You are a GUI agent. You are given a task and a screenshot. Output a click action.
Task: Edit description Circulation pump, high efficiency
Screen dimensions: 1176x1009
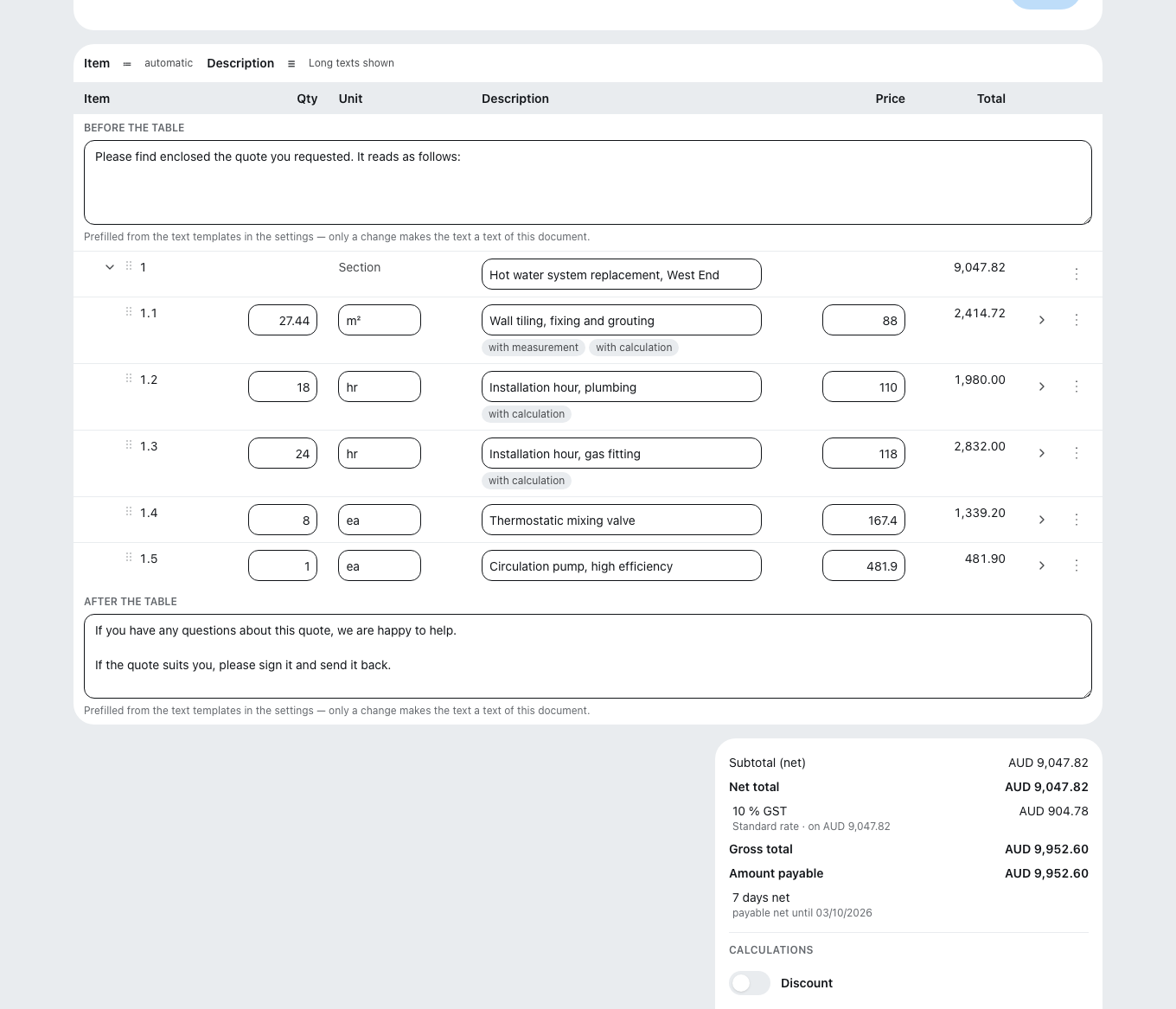point(622,565)
